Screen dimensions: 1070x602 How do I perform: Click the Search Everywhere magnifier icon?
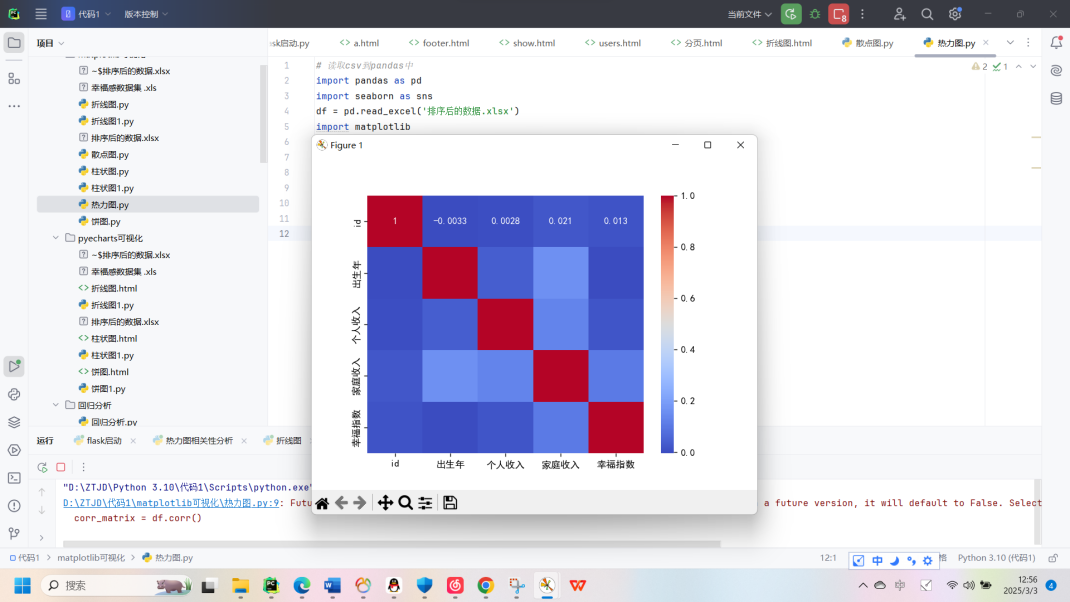927,14
